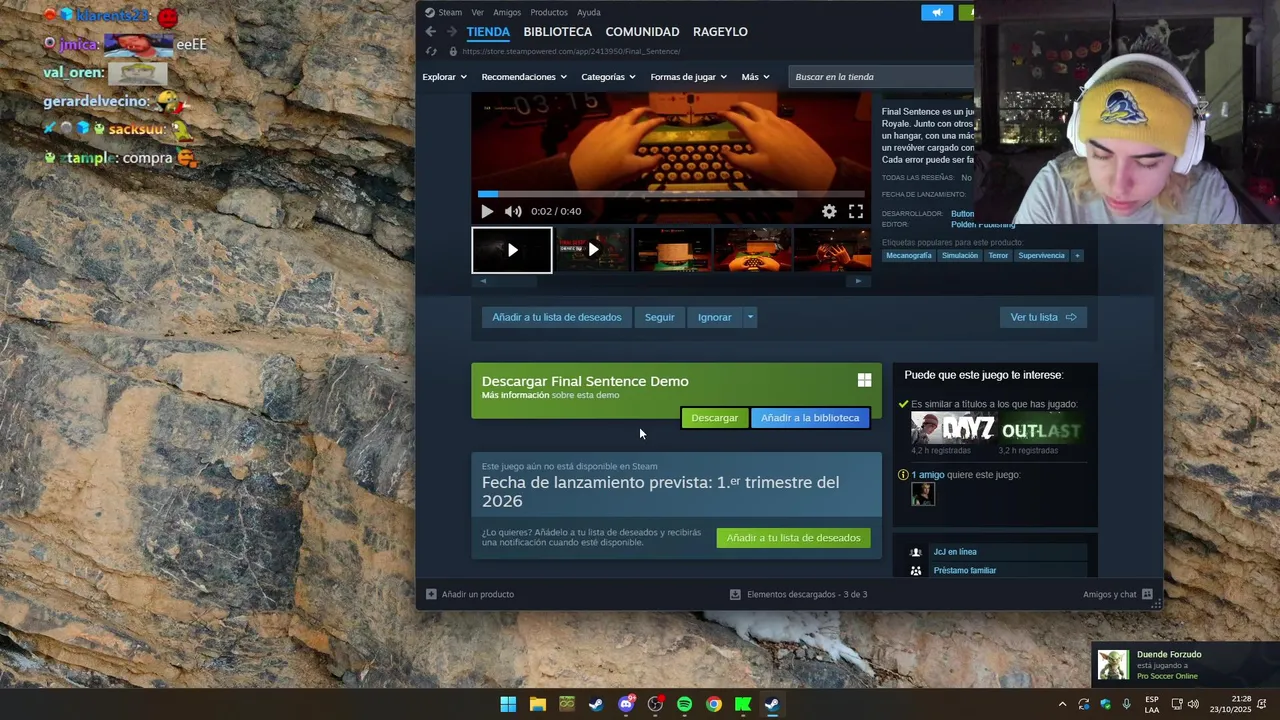Screen dimensions: 1280x720
Task: Go forward with the Steam forward arrow
Action: coord(451,32)
